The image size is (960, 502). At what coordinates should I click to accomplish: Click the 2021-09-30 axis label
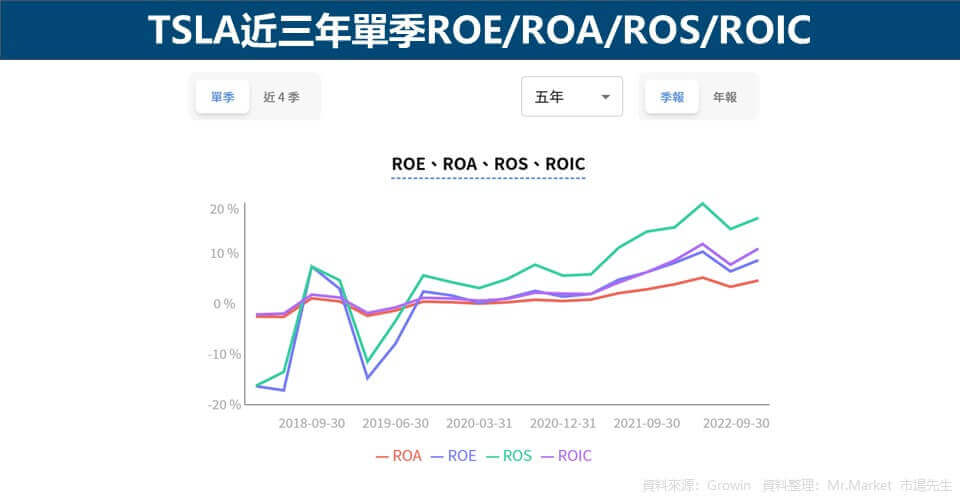coord(647,423)
